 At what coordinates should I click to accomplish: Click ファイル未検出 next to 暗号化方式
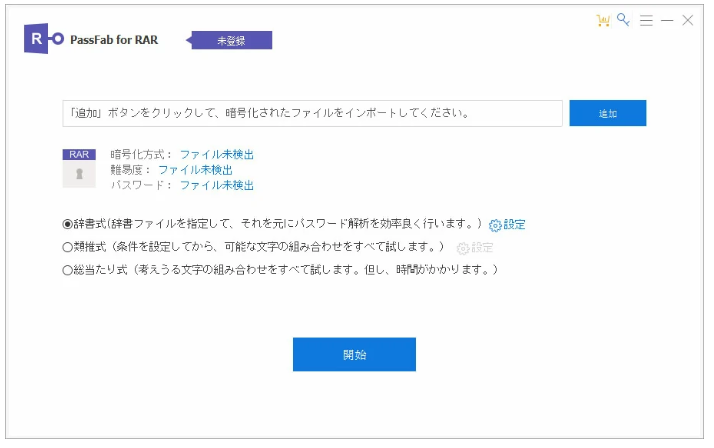[x=217, y=155]
